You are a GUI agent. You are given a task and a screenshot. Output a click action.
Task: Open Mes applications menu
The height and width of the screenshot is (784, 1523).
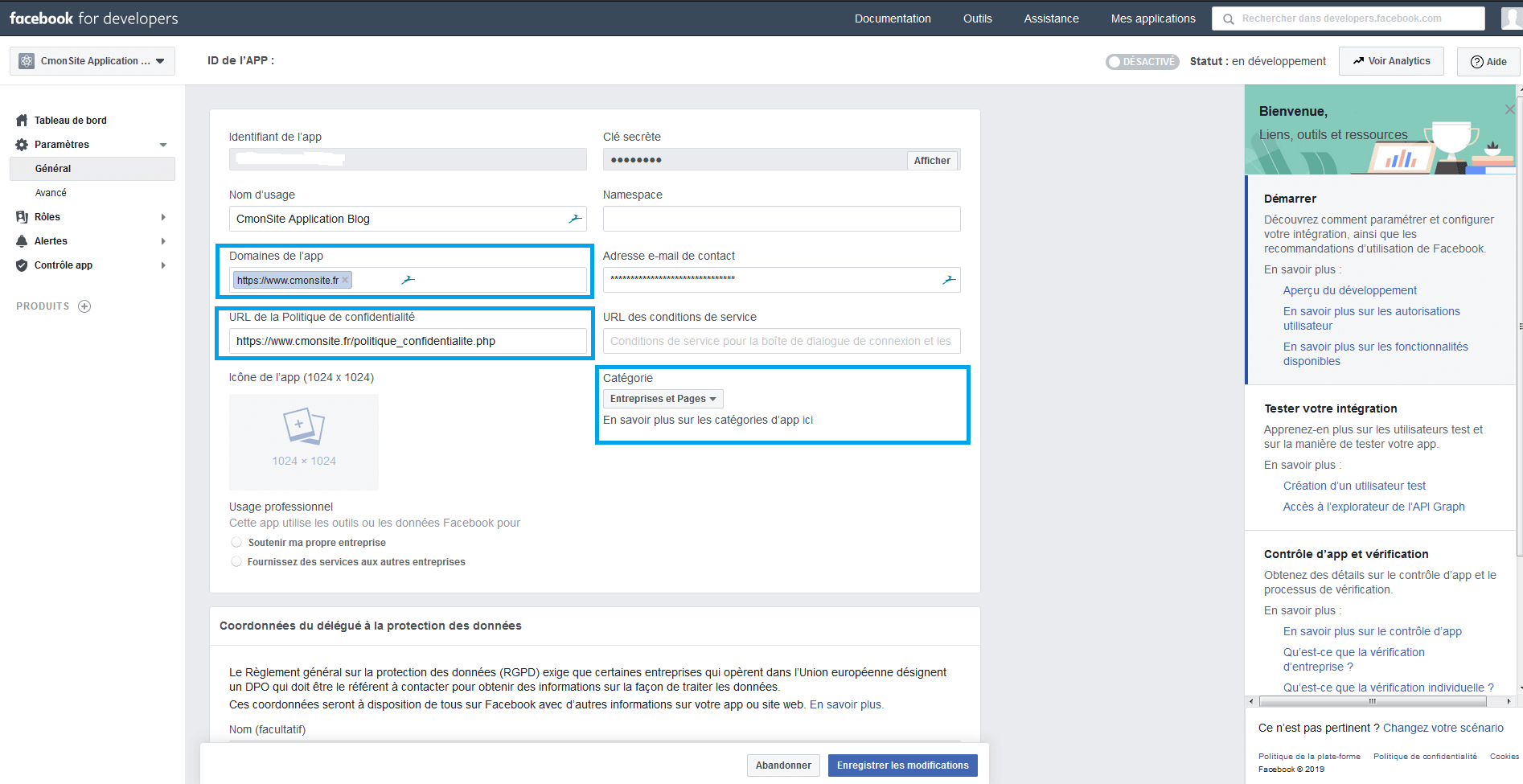point(1153,18)
